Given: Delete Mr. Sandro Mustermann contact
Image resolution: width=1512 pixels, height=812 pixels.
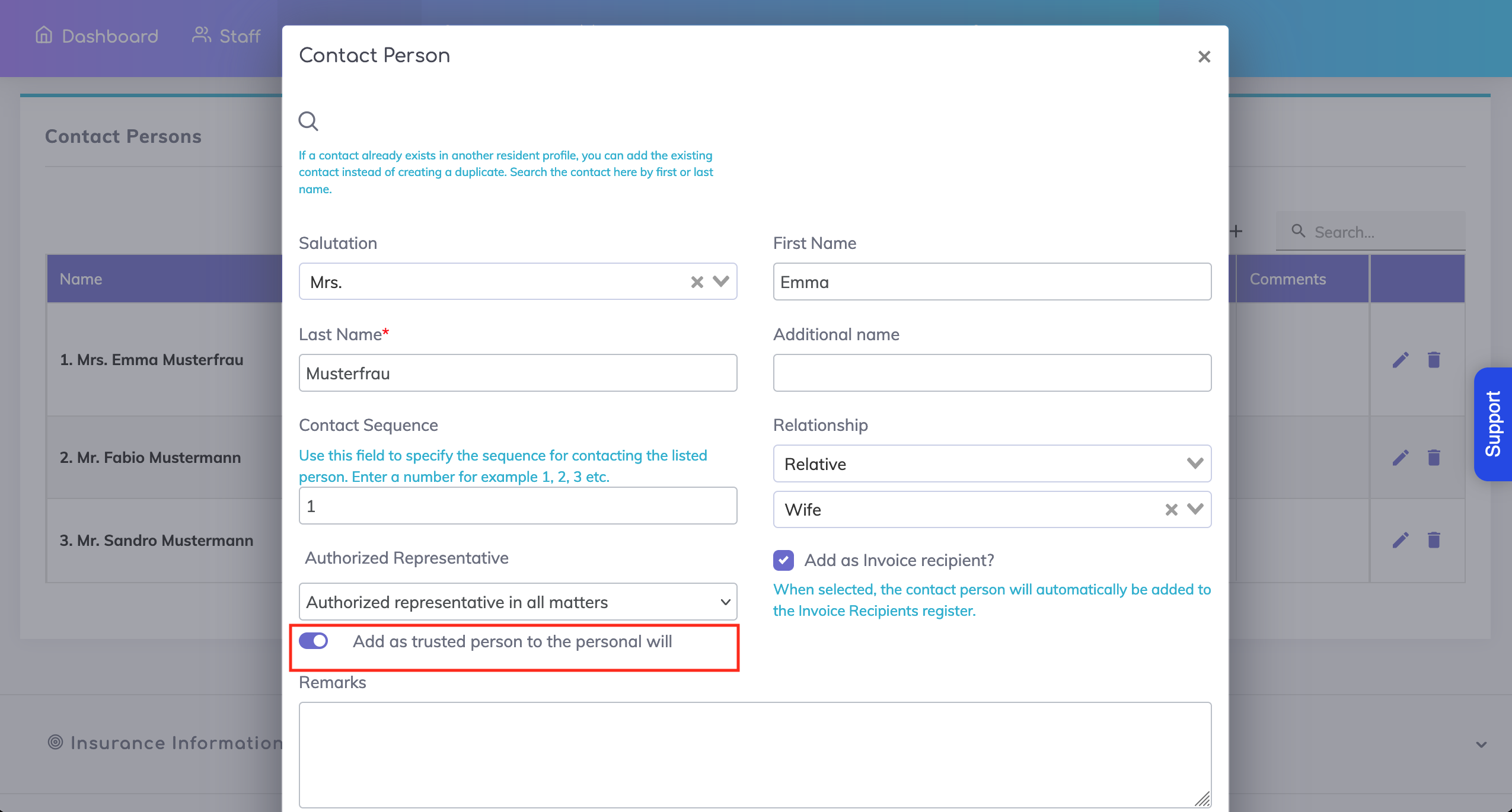Looking at the screenshot, I should 1434,540.
